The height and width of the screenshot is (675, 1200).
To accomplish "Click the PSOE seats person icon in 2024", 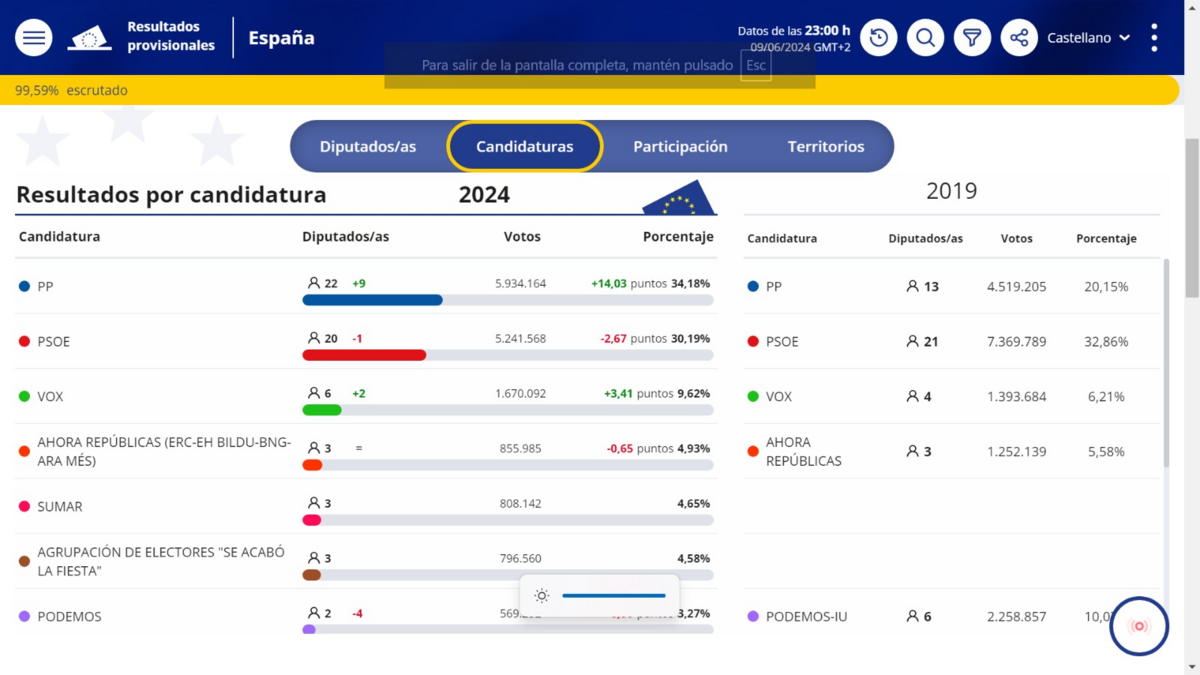I will [314, 338].
